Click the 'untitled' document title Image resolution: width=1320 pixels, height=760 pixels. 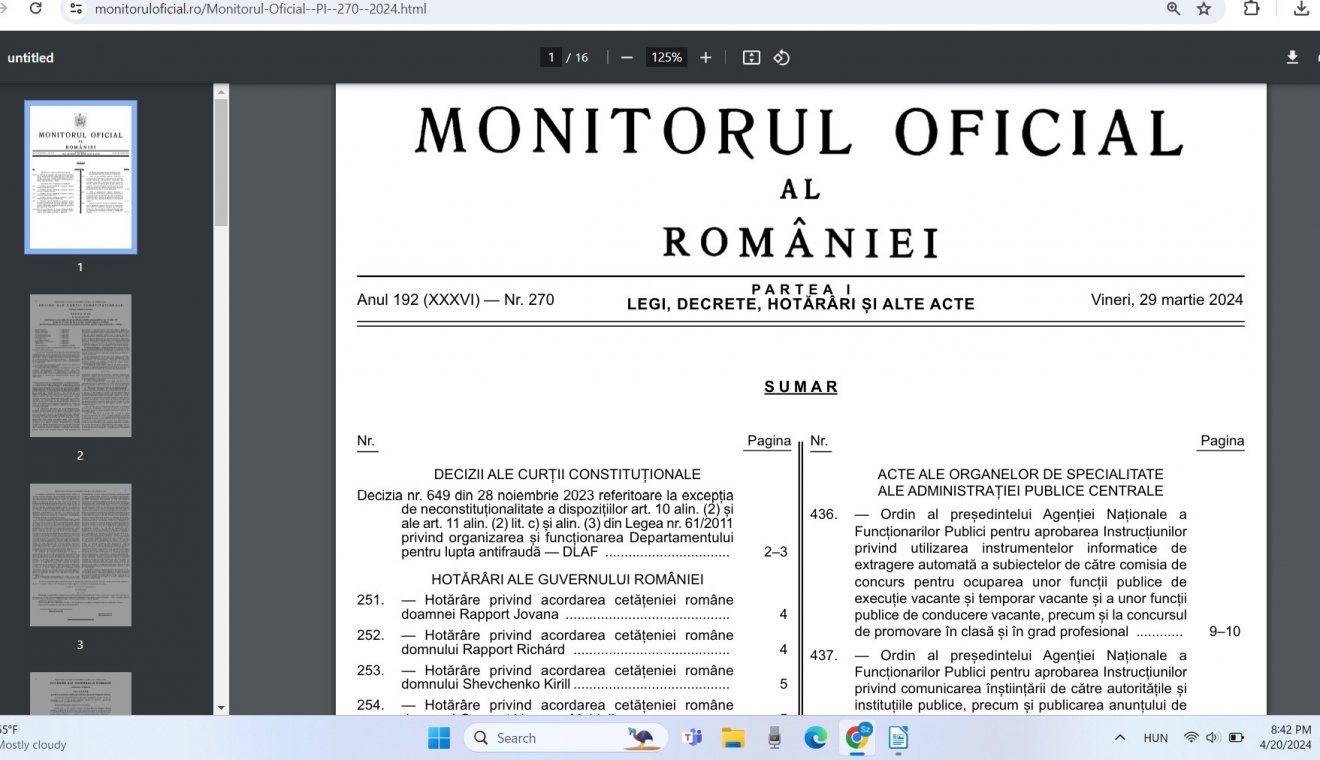click(x=31, y=58)
